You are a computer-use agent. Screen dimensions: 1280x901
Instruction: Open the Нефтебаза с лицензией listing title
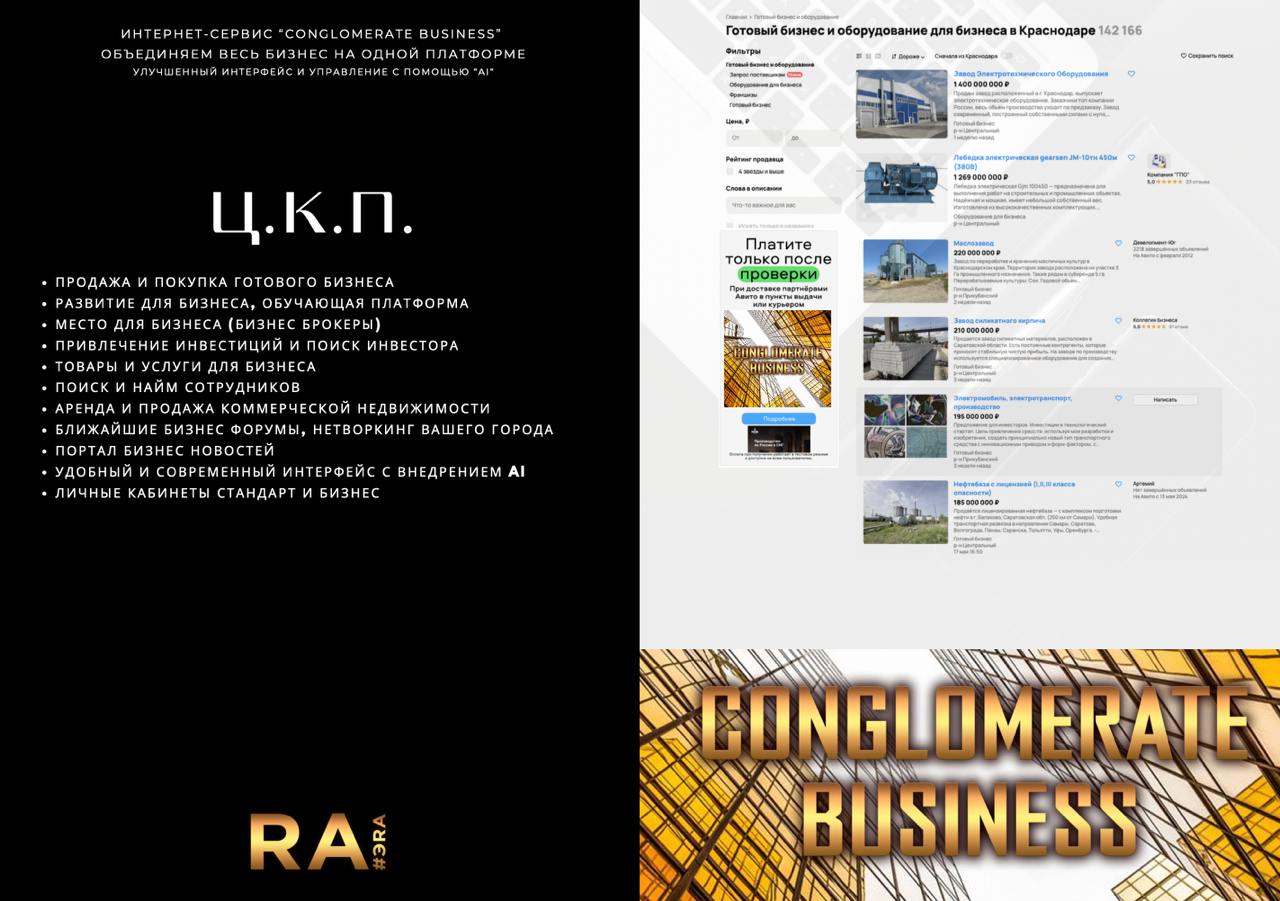(x=1014, y=488)
